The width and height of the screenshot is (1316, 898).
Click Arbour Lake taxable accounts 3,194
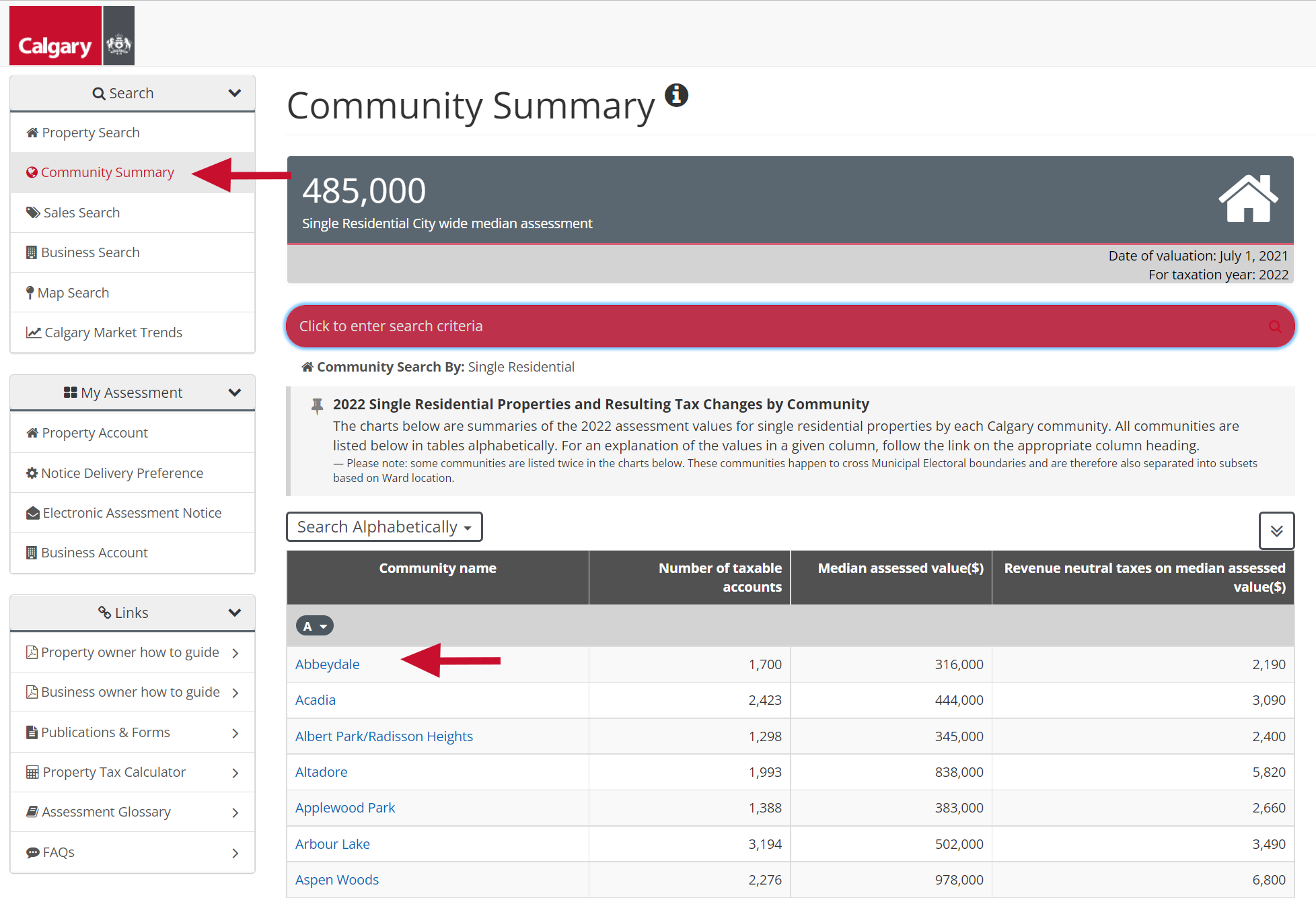coord(765,844)
